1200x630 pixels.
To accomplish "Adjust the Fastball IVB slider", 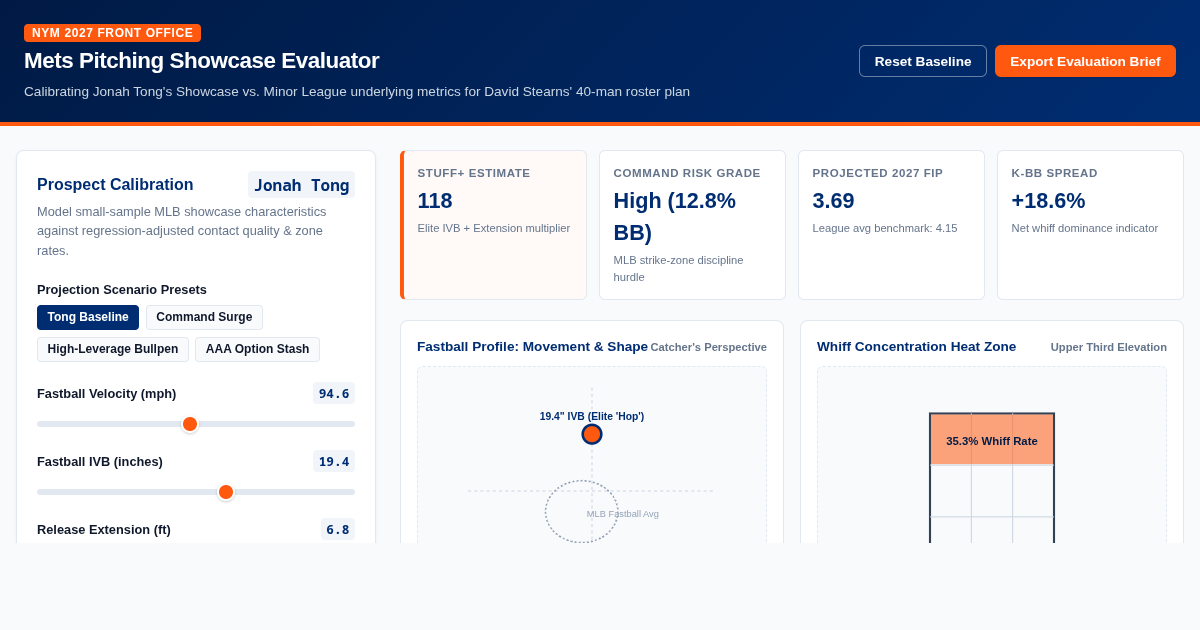I will (196, 492).
